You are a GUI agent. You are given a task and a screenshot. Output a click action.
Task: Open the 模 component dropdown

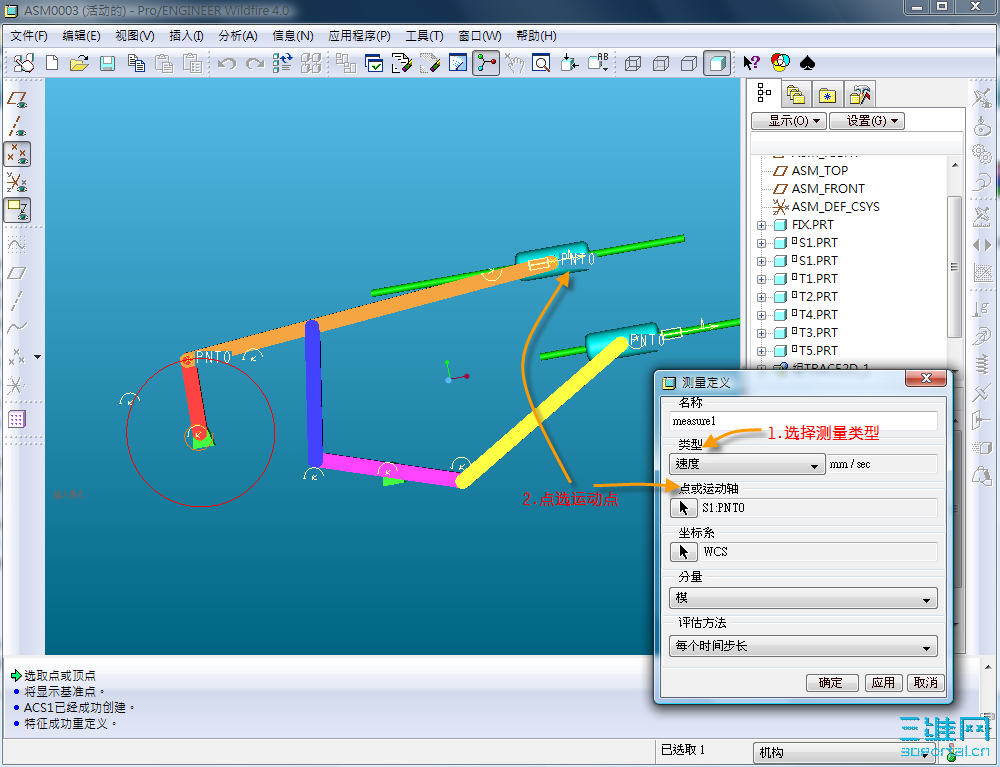803,598
